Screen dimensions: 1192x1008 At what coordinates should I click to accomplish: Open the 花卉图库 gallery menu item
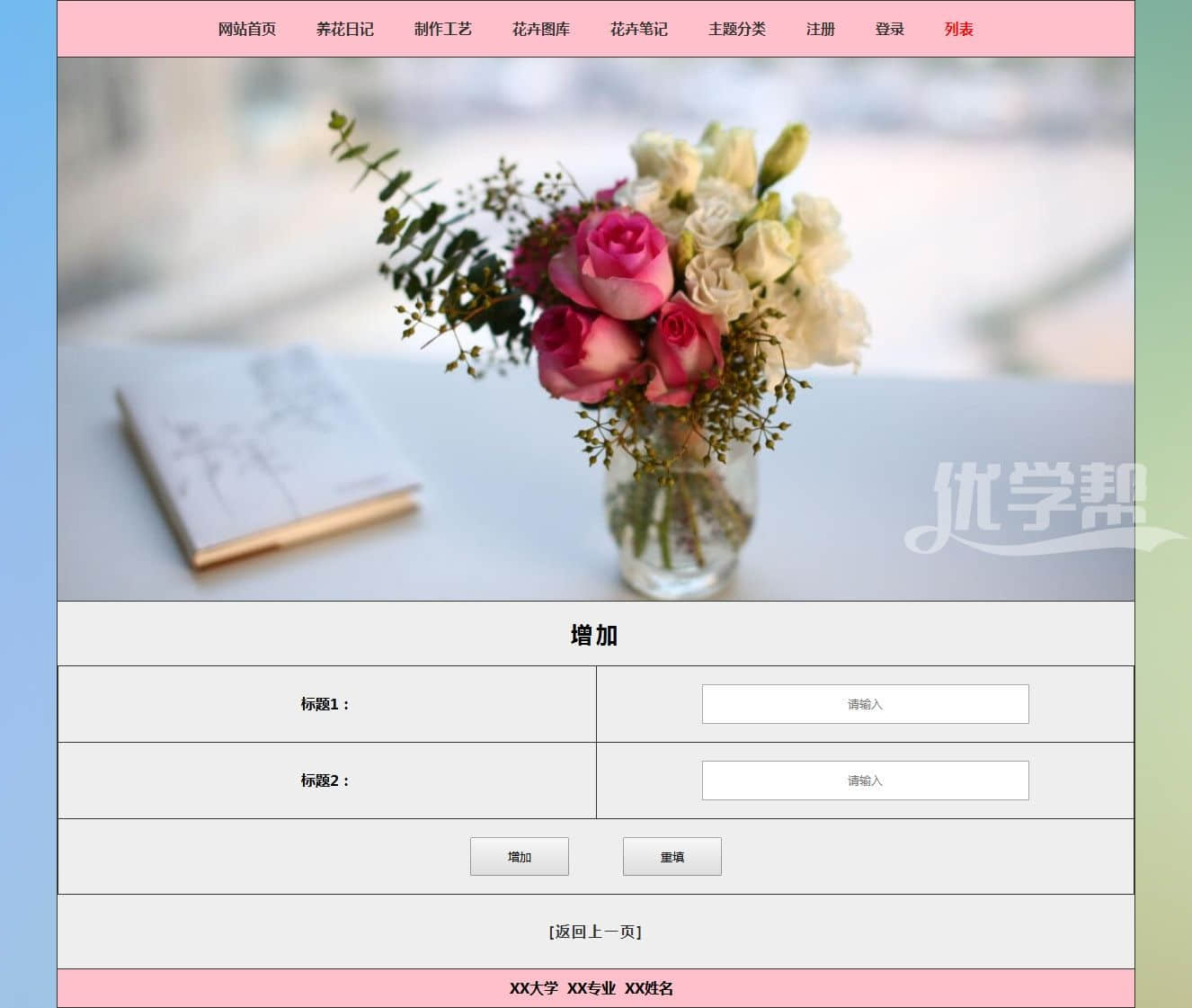tap(540, 30)
